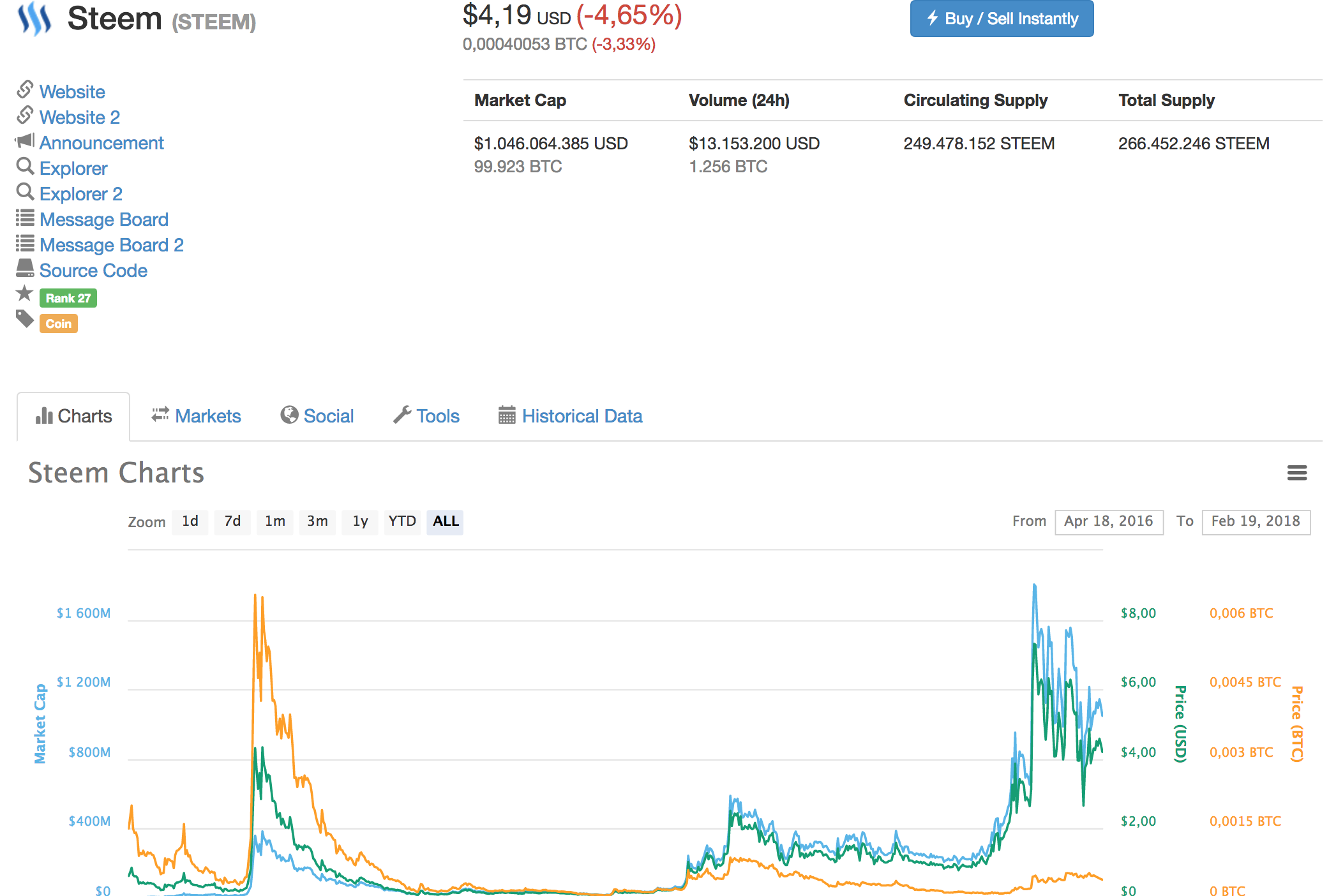Image resolution: width=1329 pixels, height=896 pixels.
Task: Click the $8,00 price axis tick
Action: (1138, 613)
